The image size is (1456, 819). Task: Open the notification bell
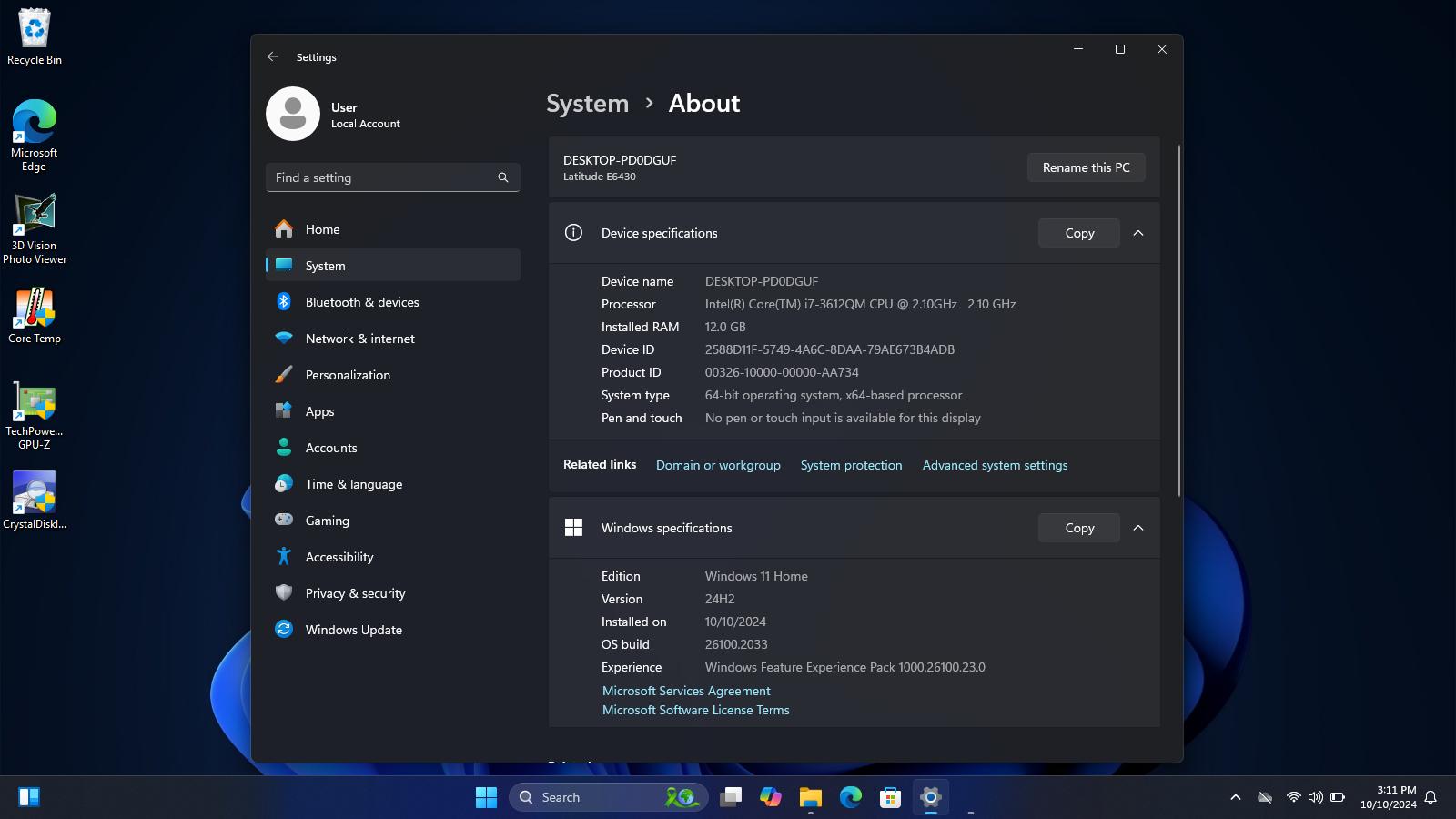pos(1431,797)
